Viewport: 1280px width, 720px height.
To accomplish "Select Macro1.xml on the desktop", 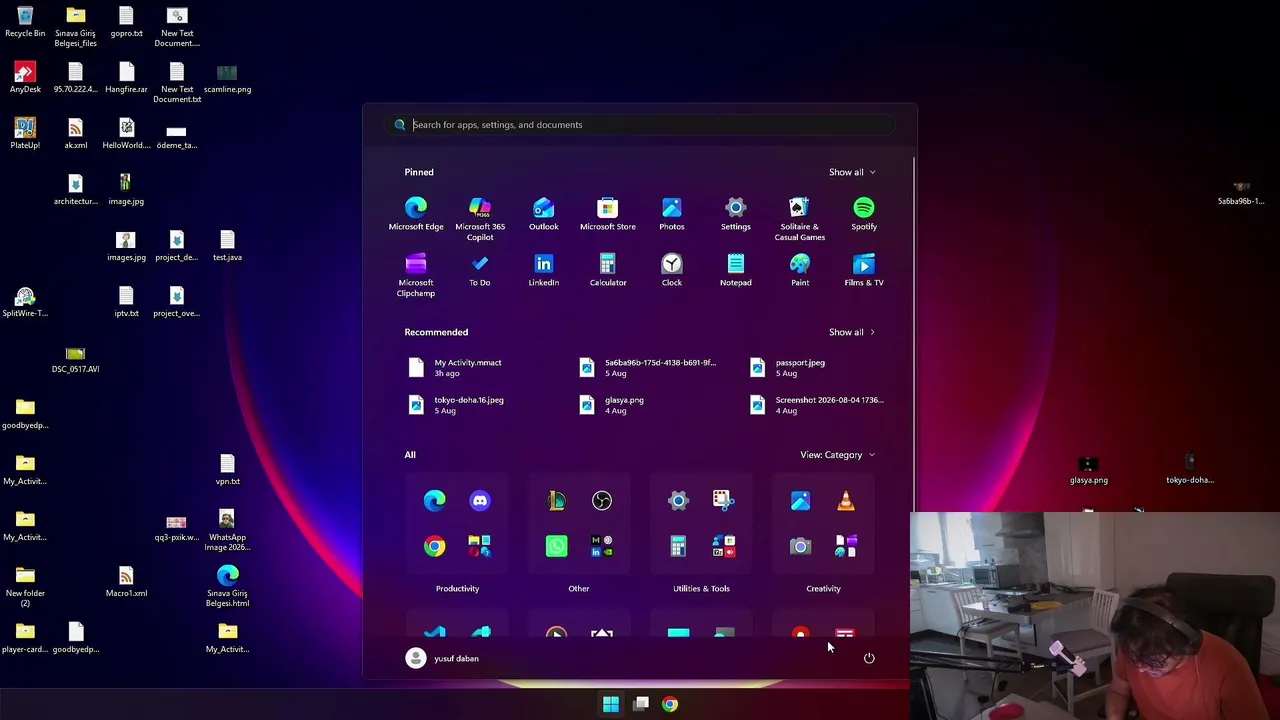I will [x=126, y=582].
